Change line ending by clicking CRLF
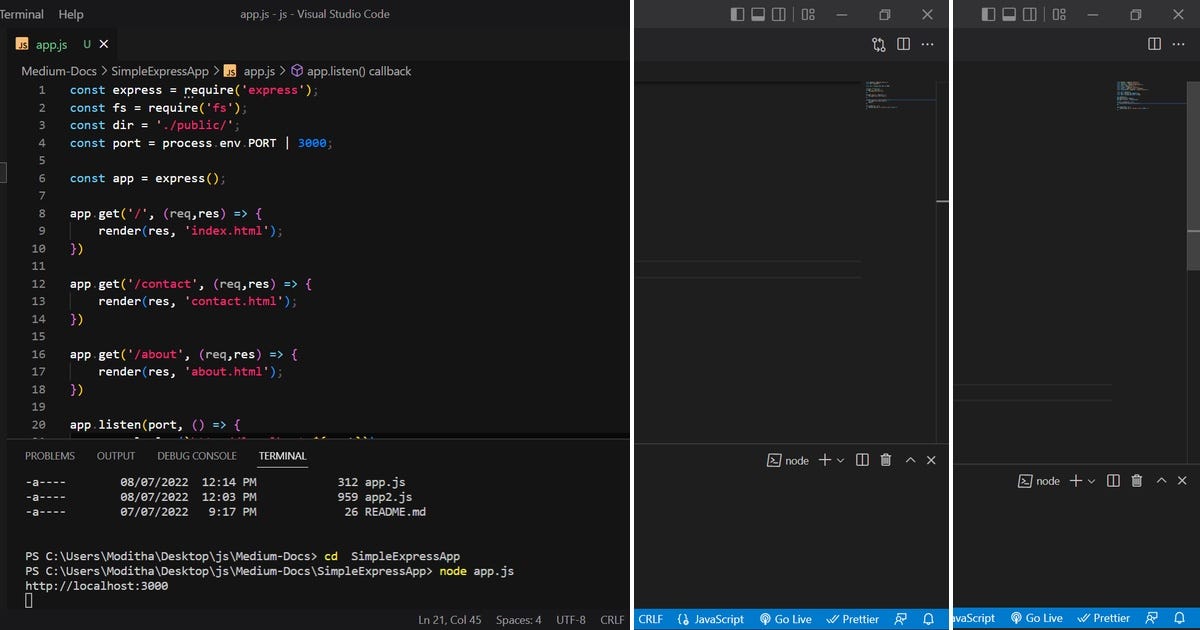 (650, 618)
